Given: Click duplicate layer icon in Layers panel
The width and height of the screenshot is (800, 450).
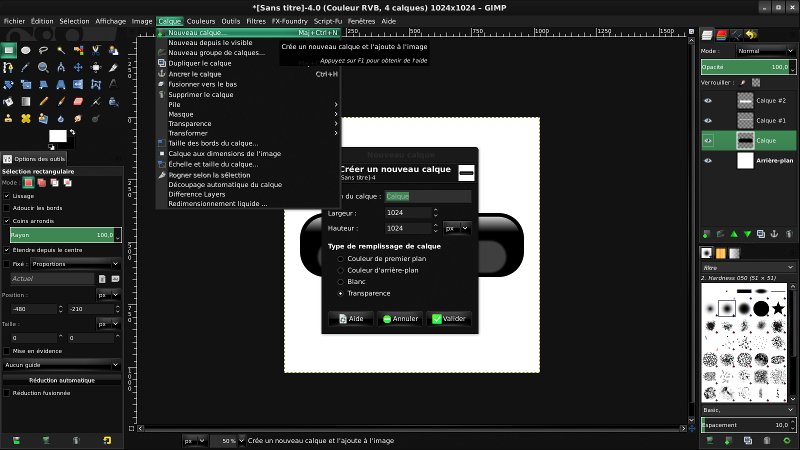Looking at the screenshot, I should point(761,234).
